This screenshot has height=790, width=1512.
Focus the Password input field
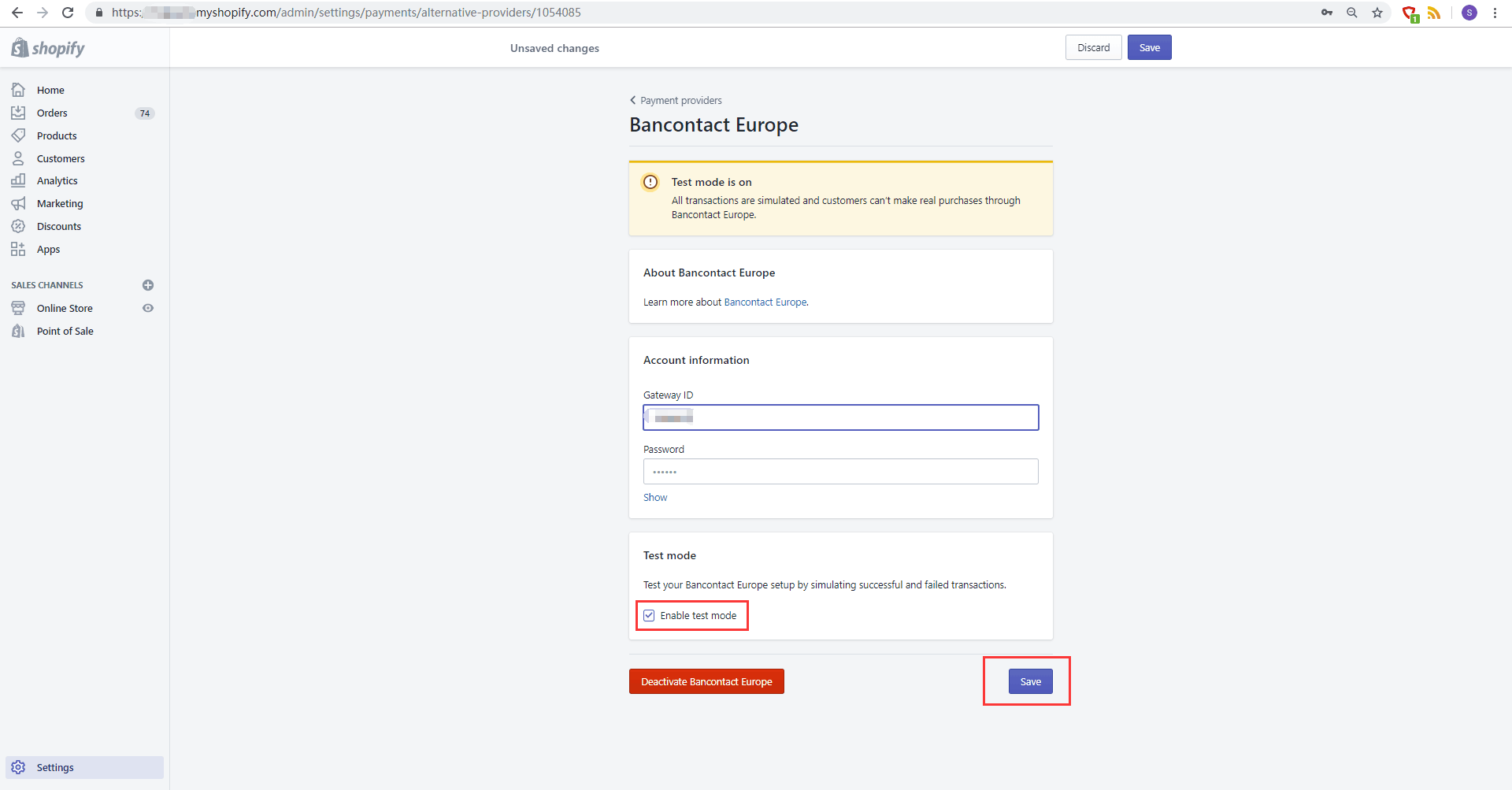(x=841, y=472)
